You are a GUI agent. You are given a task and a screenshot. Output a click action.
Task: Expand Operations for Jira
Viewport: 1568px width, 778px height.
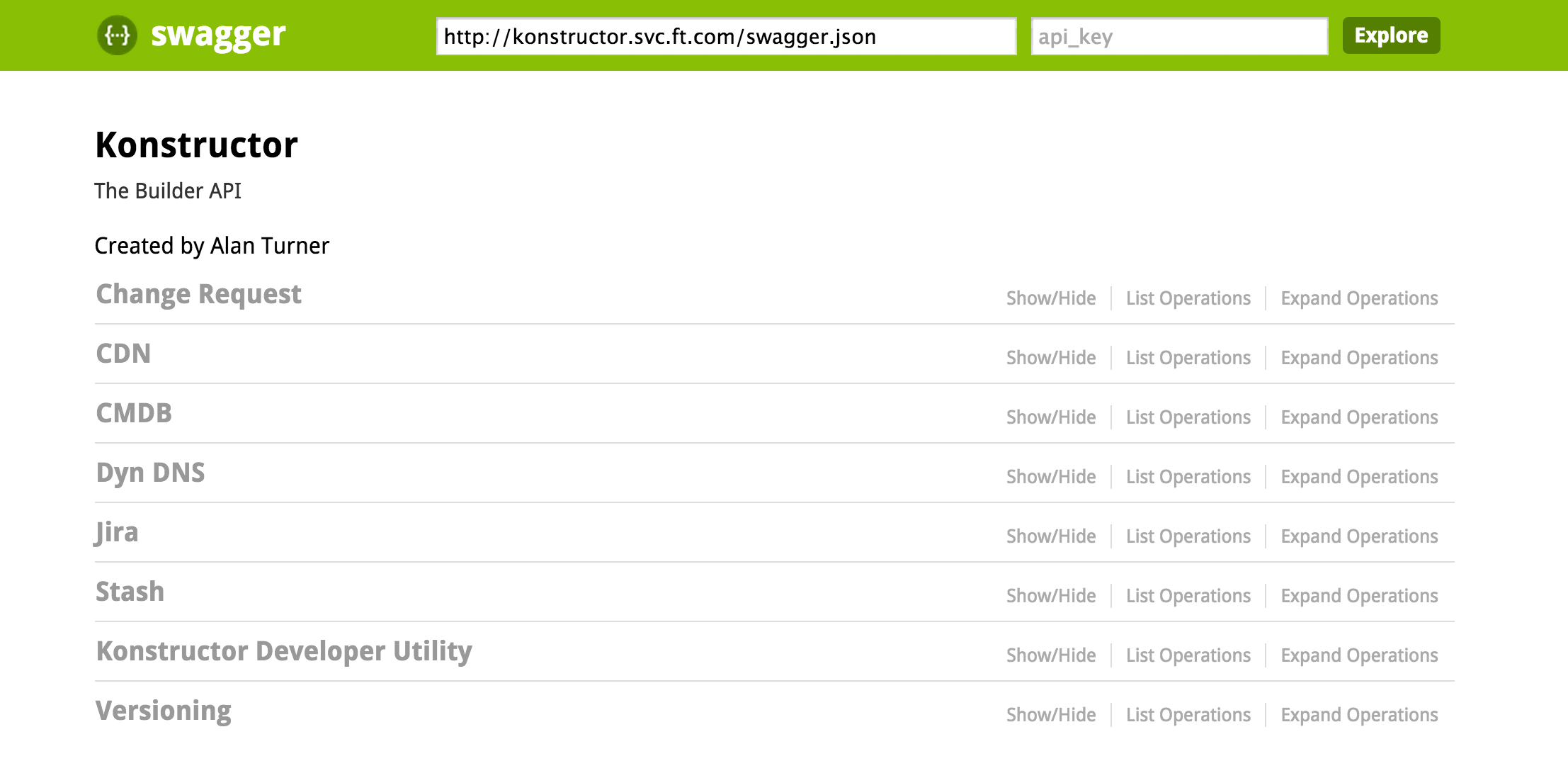pos(1359,536)
